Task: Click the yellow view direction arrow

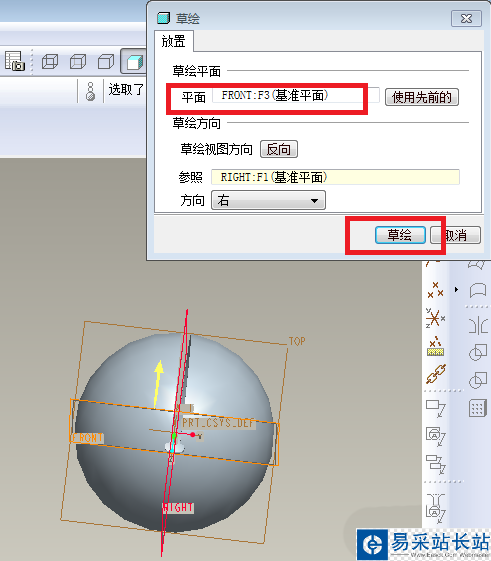Action: [158, 384]
